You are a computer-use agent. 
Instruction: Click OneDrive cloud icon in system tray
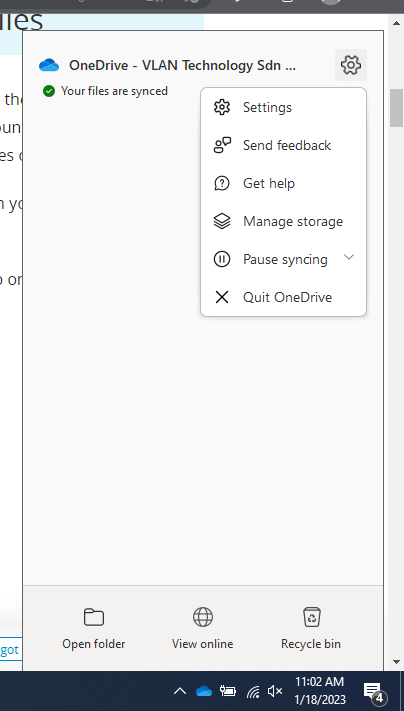(204, 691)
